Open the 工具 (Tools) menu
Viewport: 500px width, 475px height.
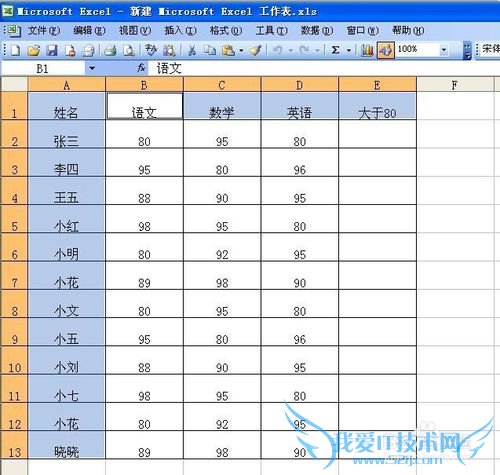(271, 31)
